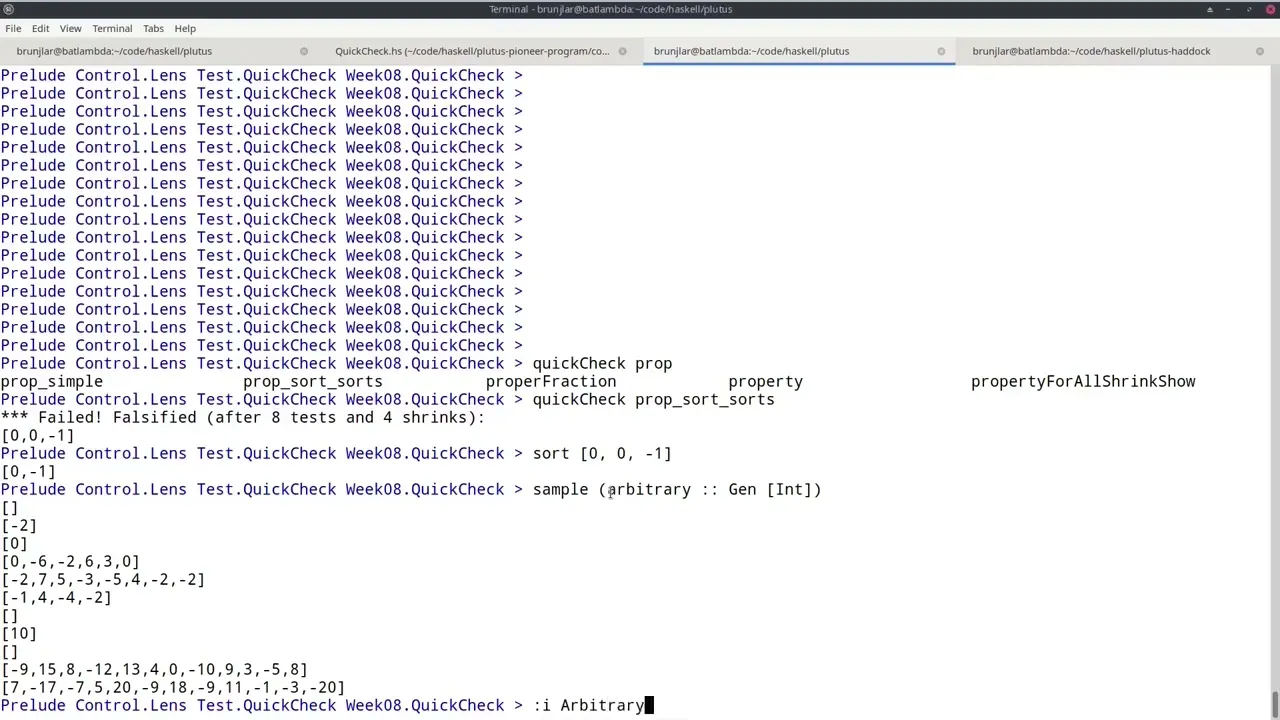Screen dimensions: 1280x720
Task: Click the blinking cursor after :i Arbitrary
Action: (650, 705)
